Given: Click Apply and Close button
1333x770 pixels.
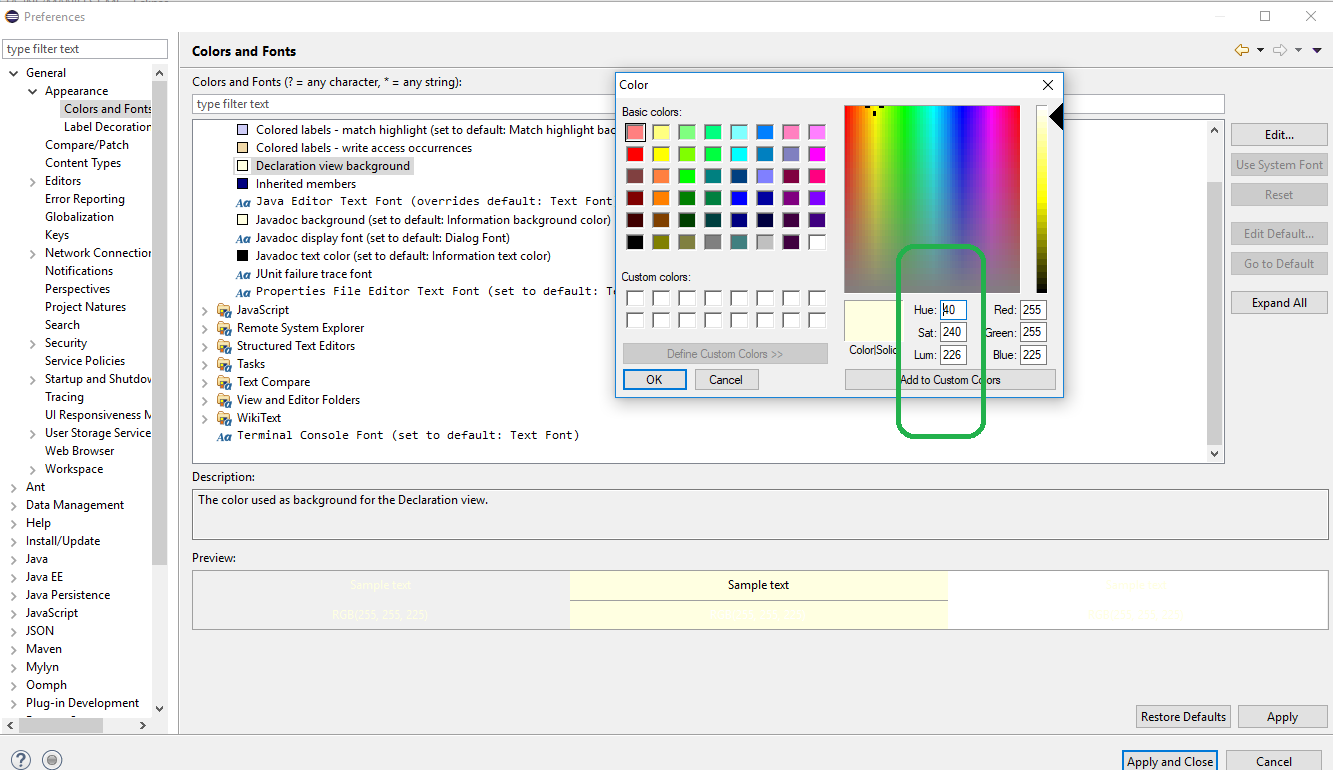Looking at the screenshot, I should coord(1170,761).
